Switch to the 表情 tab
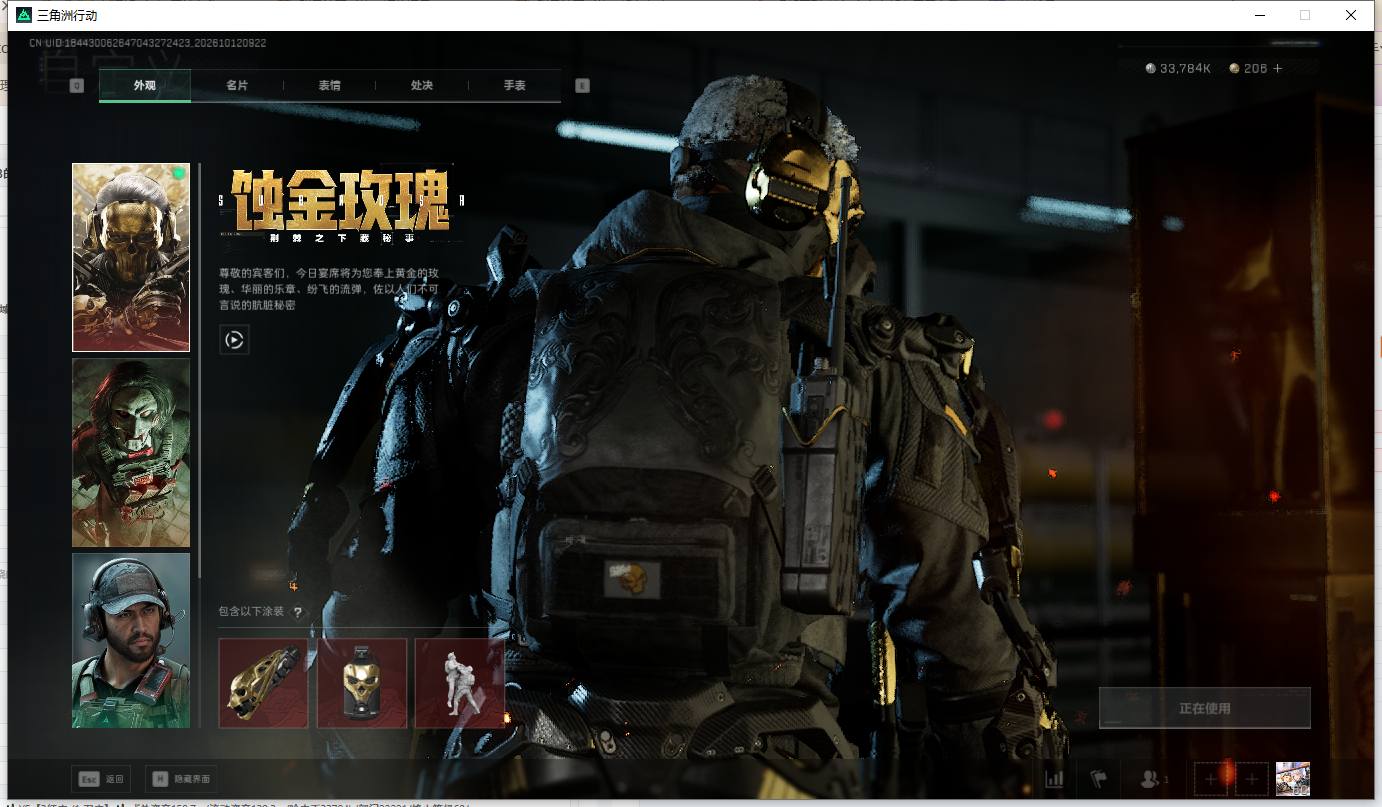Viewport: 1382px width, 807px height. 329,86
